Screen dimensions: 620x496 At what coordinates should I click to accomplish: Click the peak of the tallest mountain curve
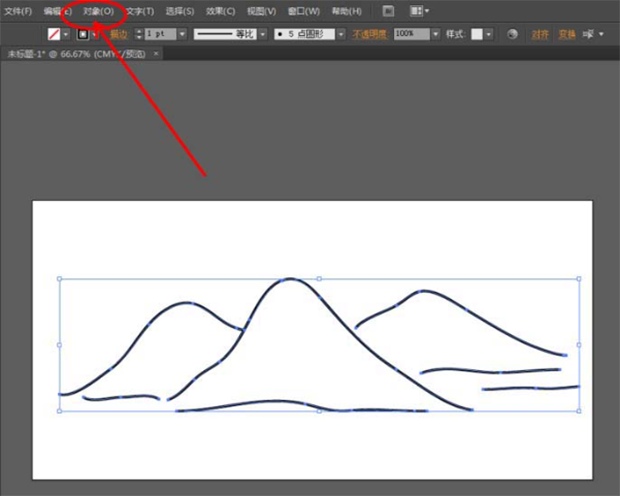pyautogui.click(x=291, y=279)
